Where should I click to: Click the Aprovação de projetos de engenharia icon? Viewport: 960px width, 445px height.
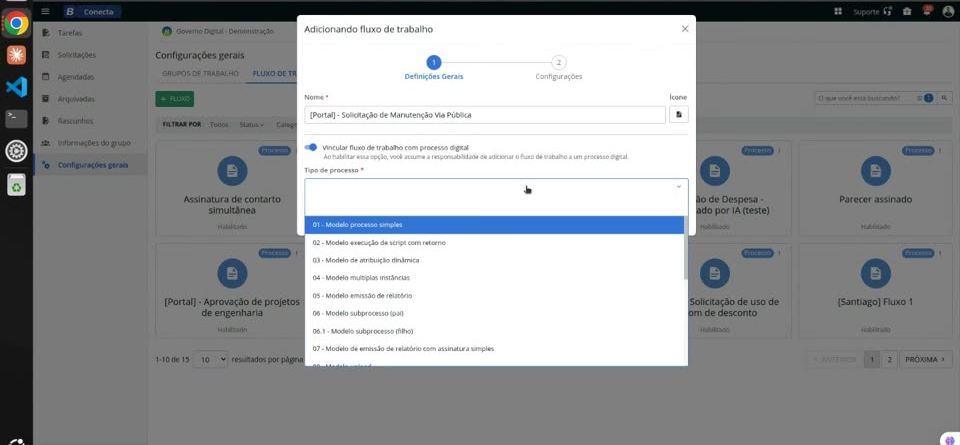click(232, 274)
